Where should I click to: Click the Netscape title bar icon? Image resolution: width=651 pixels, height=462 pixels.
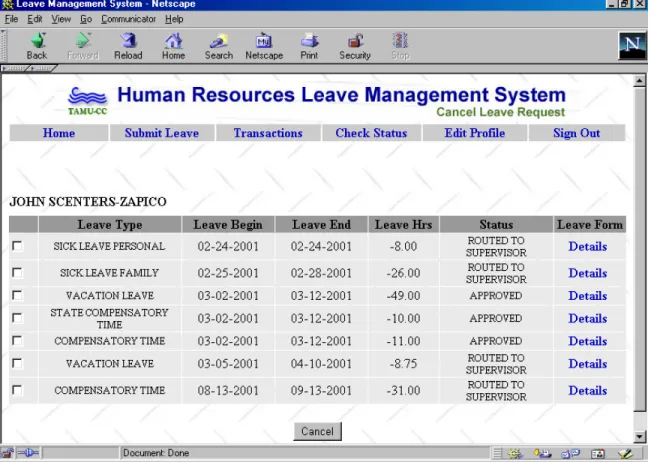pos(7,5)
